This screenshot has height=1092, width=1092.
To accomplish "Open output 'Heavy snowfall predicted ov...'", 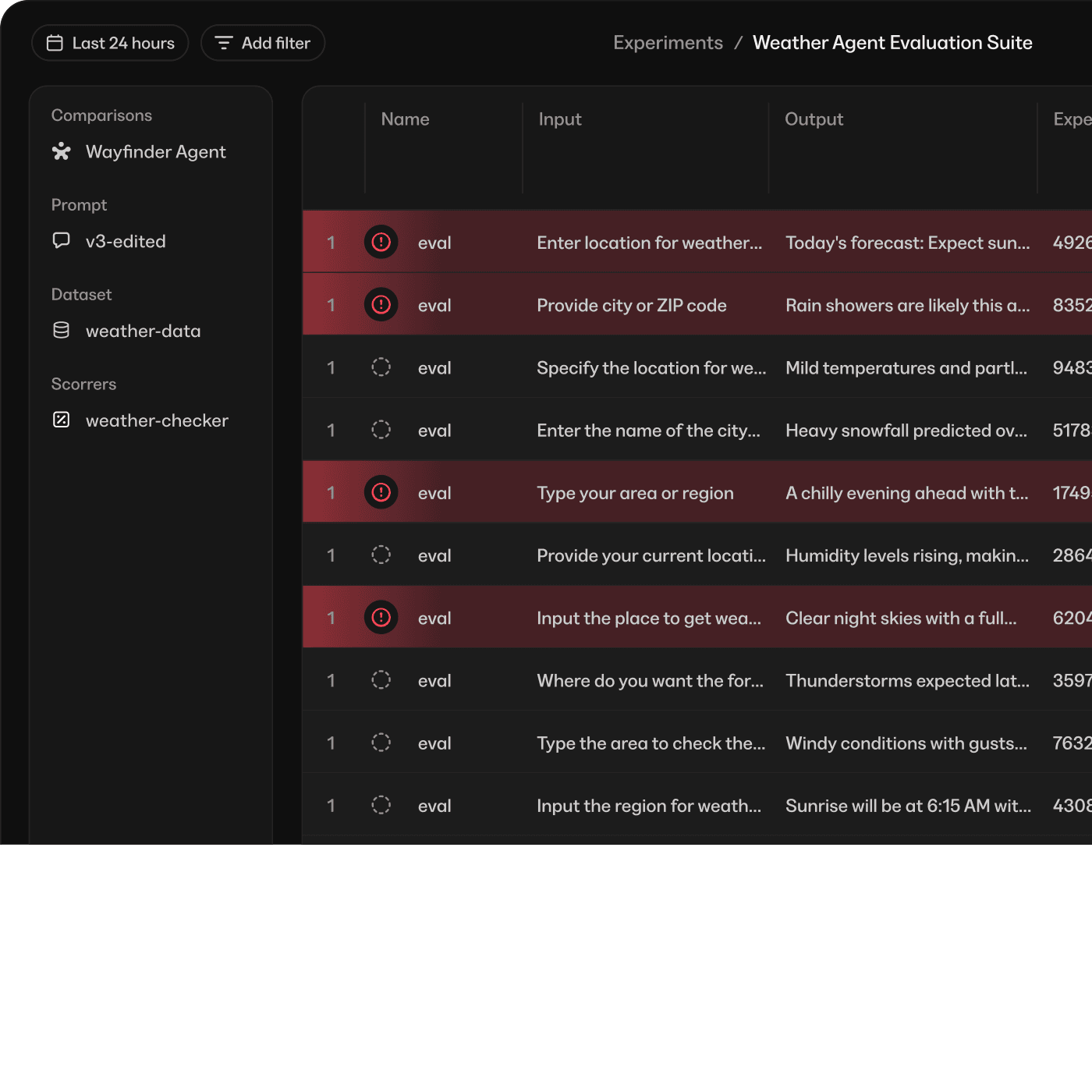I will (x=906, y=431).
